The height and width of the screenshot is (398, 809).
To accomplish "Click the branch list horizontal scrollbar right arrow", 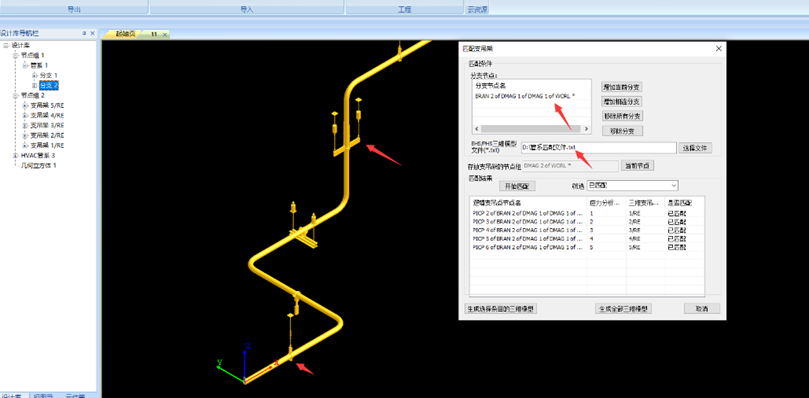I will pyautogui.click(x=586, y=129).
